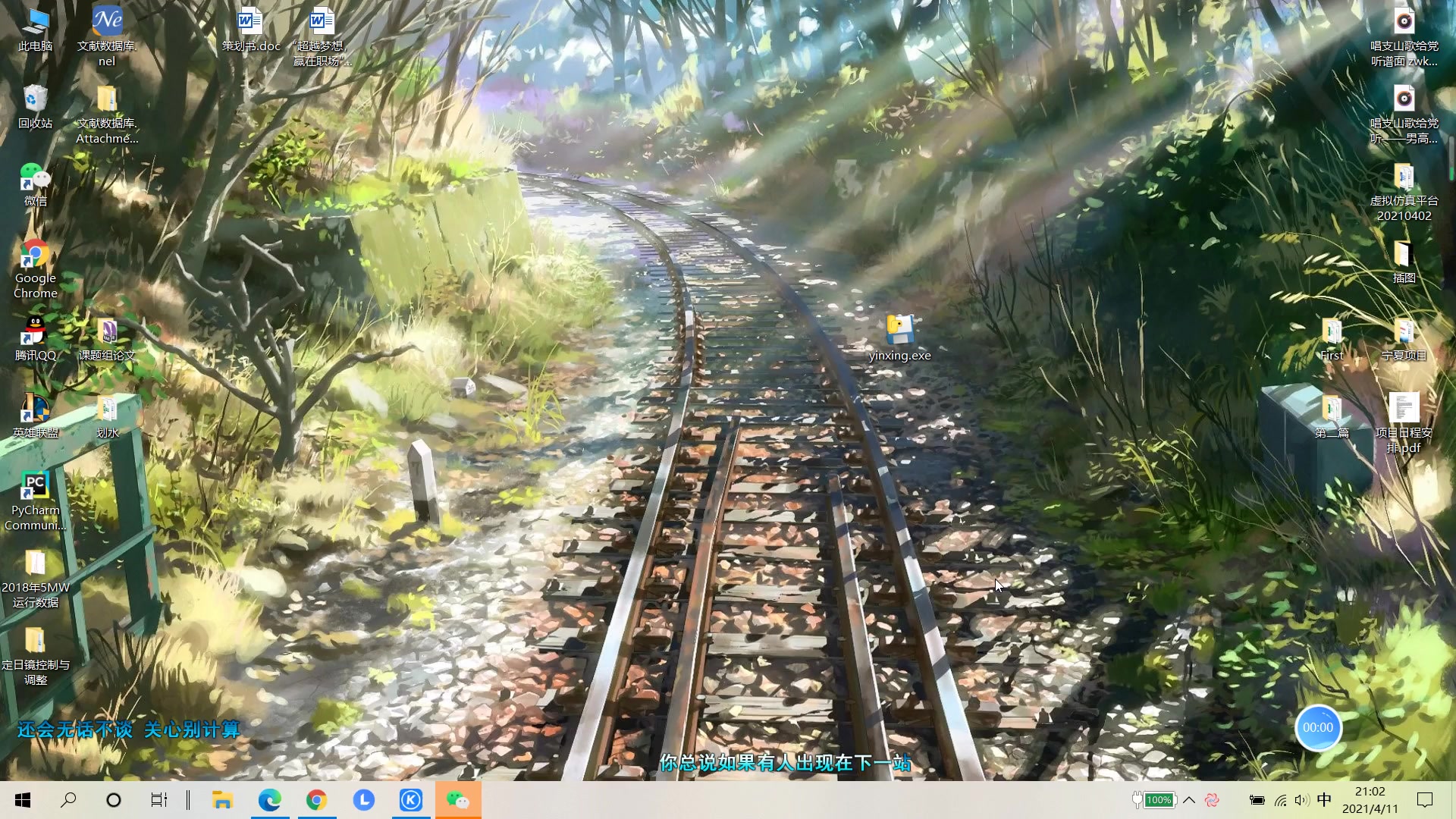Screen dimensions: 1456x819
Task: Select the 回收站 recycle bin icon
Action: (x=35, y=107)
